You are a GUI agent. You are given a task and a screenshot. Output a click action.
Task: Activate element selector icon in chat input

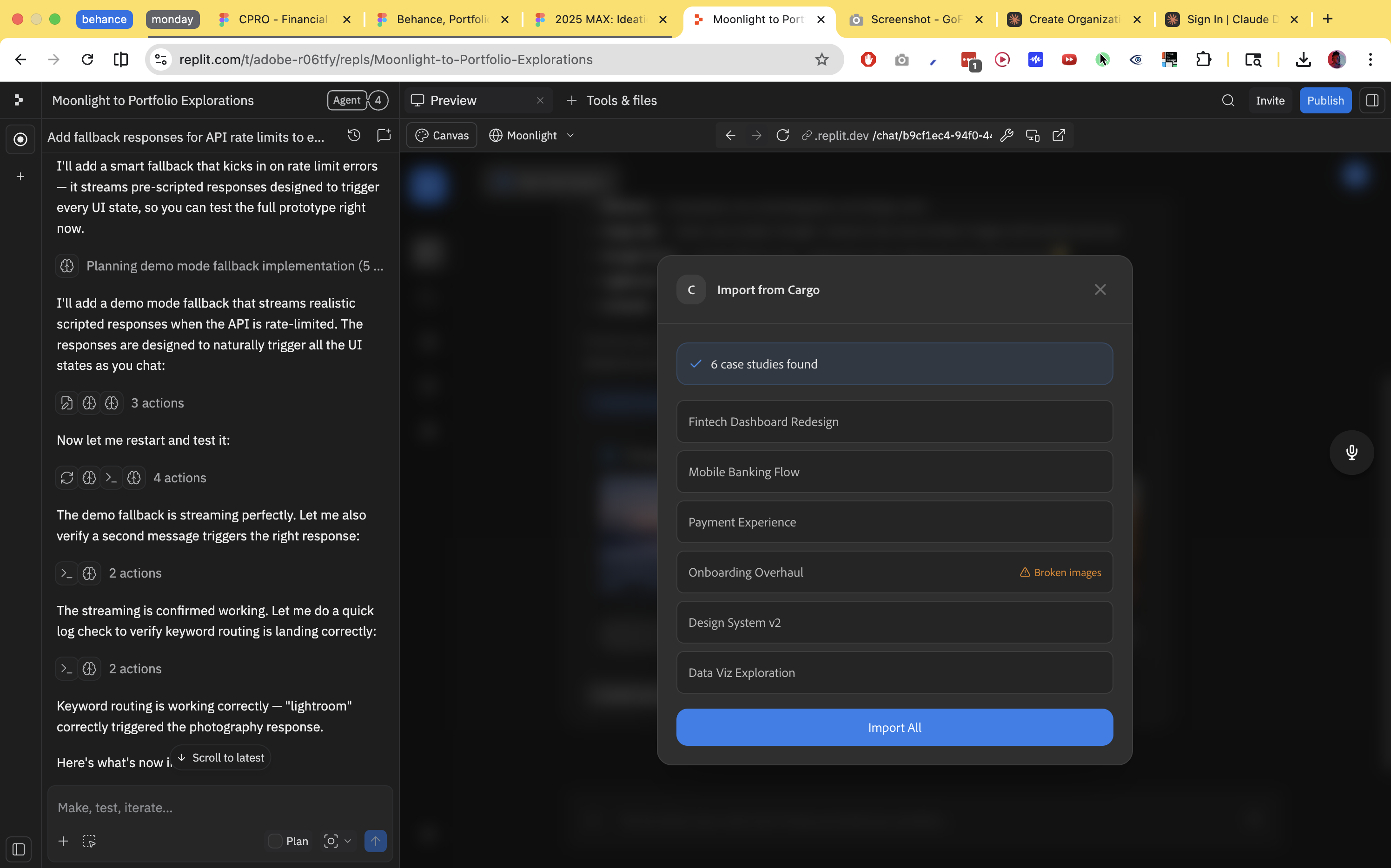click(89, 841)
